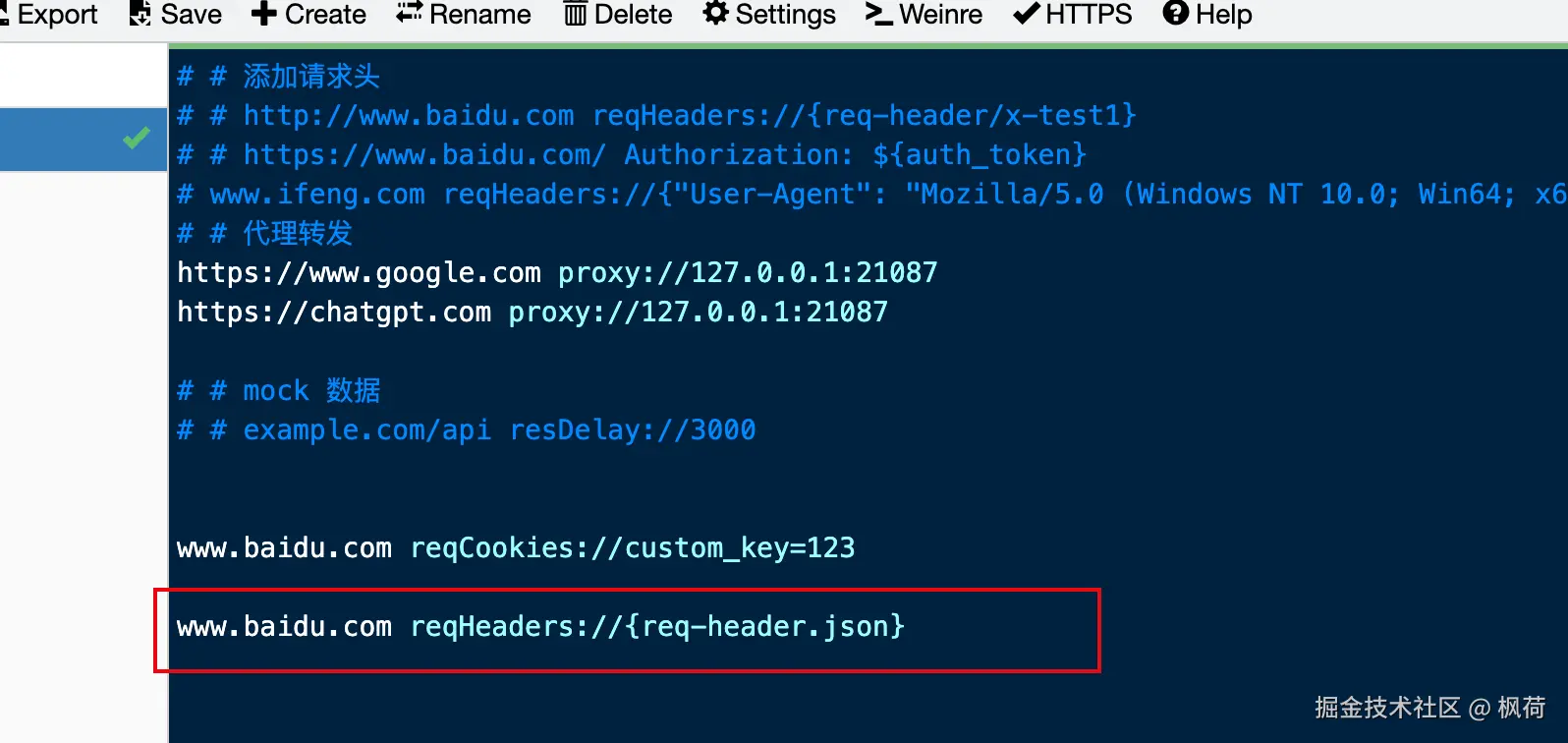Click the Authorization auth_token comment line
Screen dimensions: 1568x743
tap(631, 154)
